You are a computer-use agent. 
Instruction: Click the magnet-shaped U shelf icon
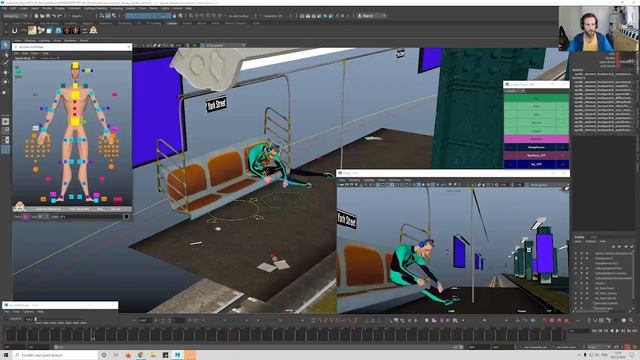(15, 30)
